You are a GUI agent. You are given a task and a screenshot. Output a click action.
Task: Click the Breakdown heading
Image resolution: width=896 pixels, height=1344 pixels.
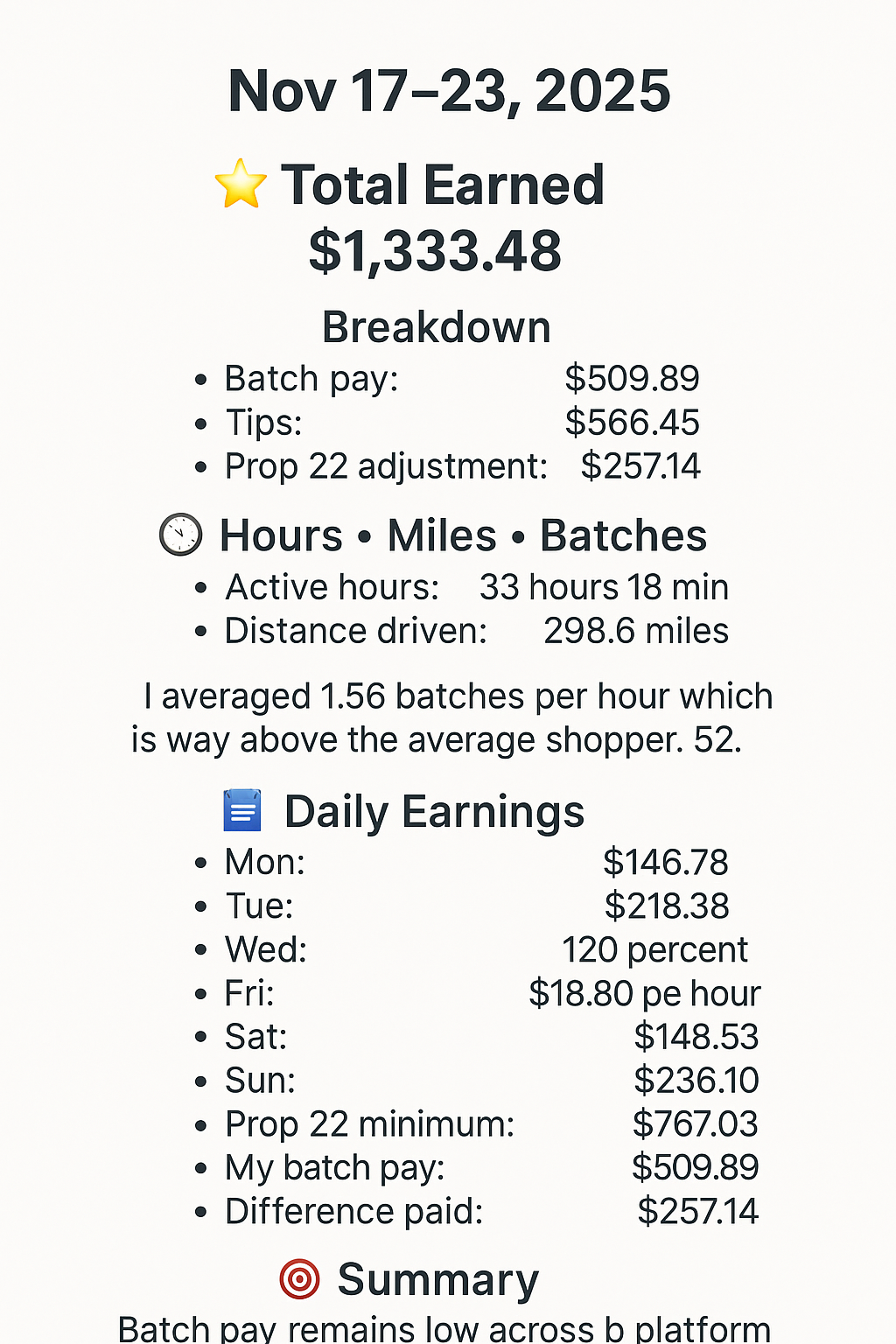point(437,327)
